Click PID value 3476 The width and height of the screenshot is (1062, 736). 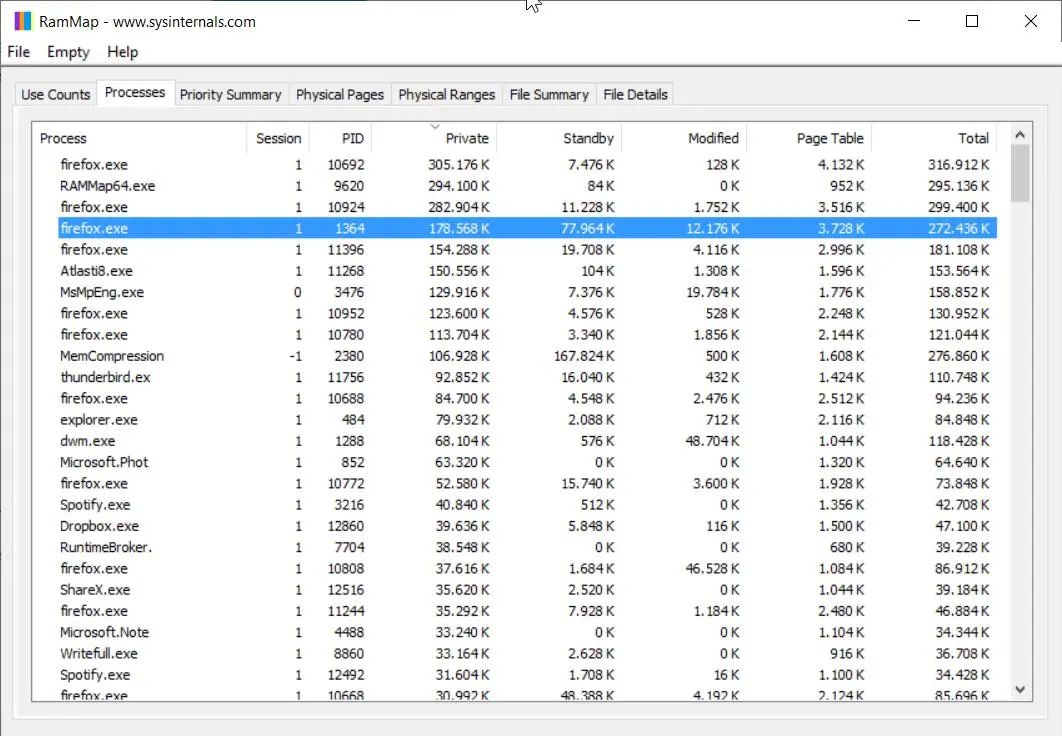click(x=349, y=293)
